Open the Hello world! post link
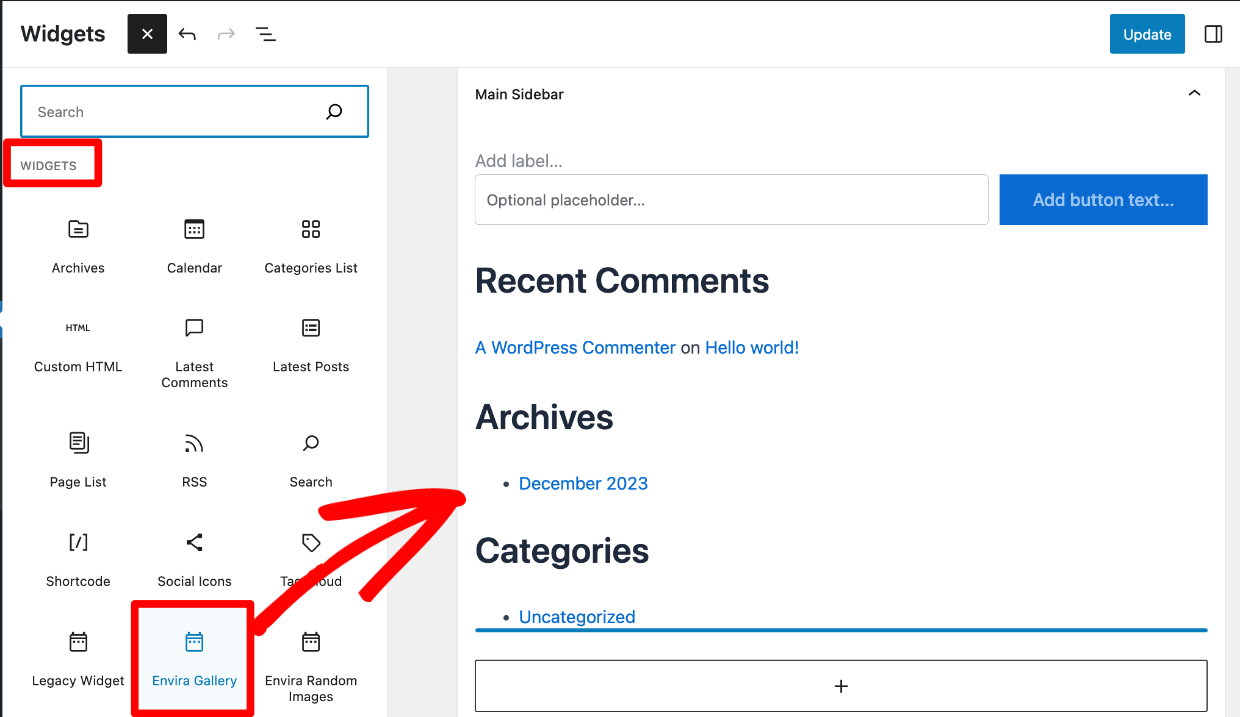Image resolution: width=1240 pixels, height=717 pixels. click(752, 348)
